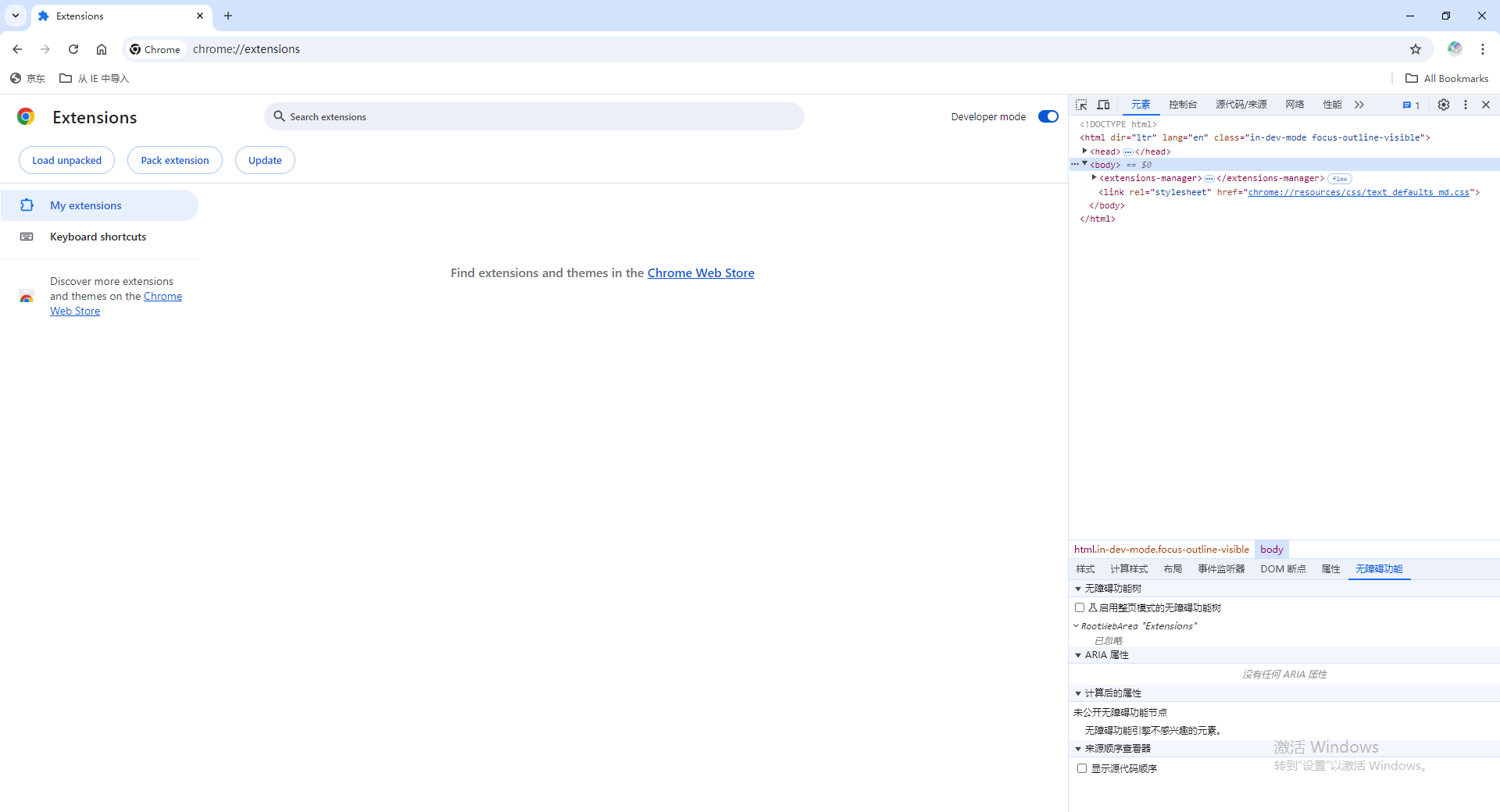Screen dimensions: 1500x812
Task: Open the DevTools three-dot customize menu
Action: pos(1466,105)
